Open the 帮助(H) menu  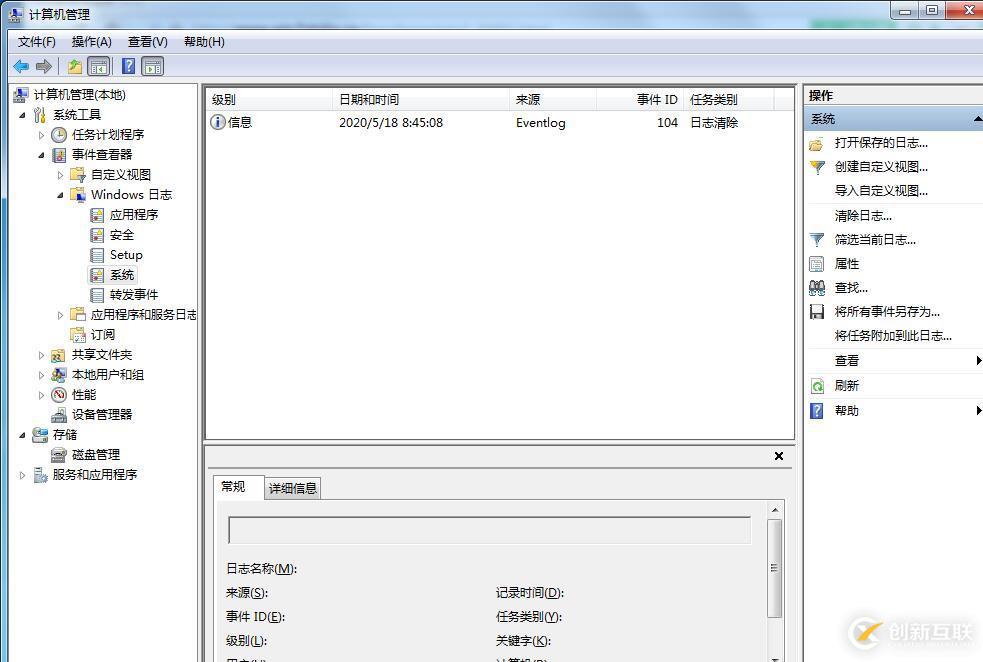(x=204, y=42)
